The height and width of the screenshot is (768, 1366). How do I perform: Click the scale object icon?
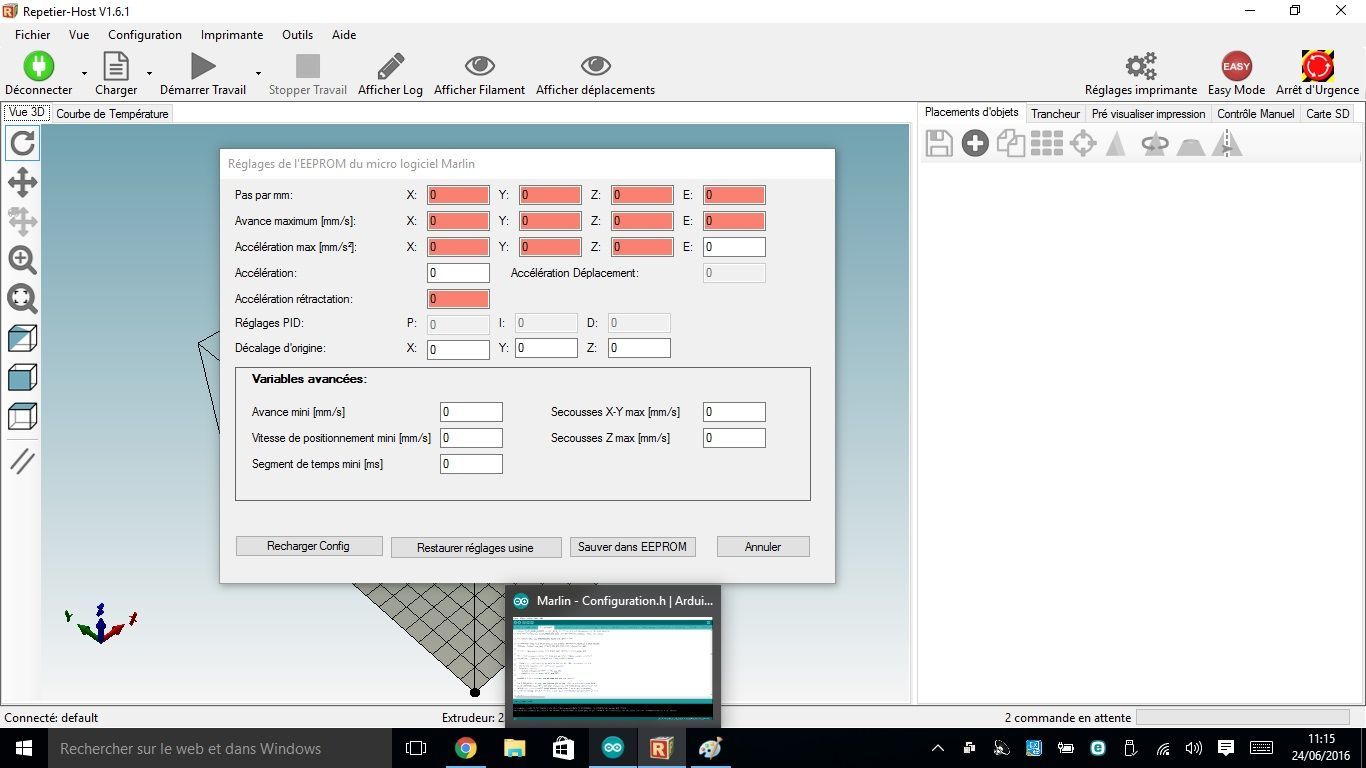click(x=1116, y=144)
